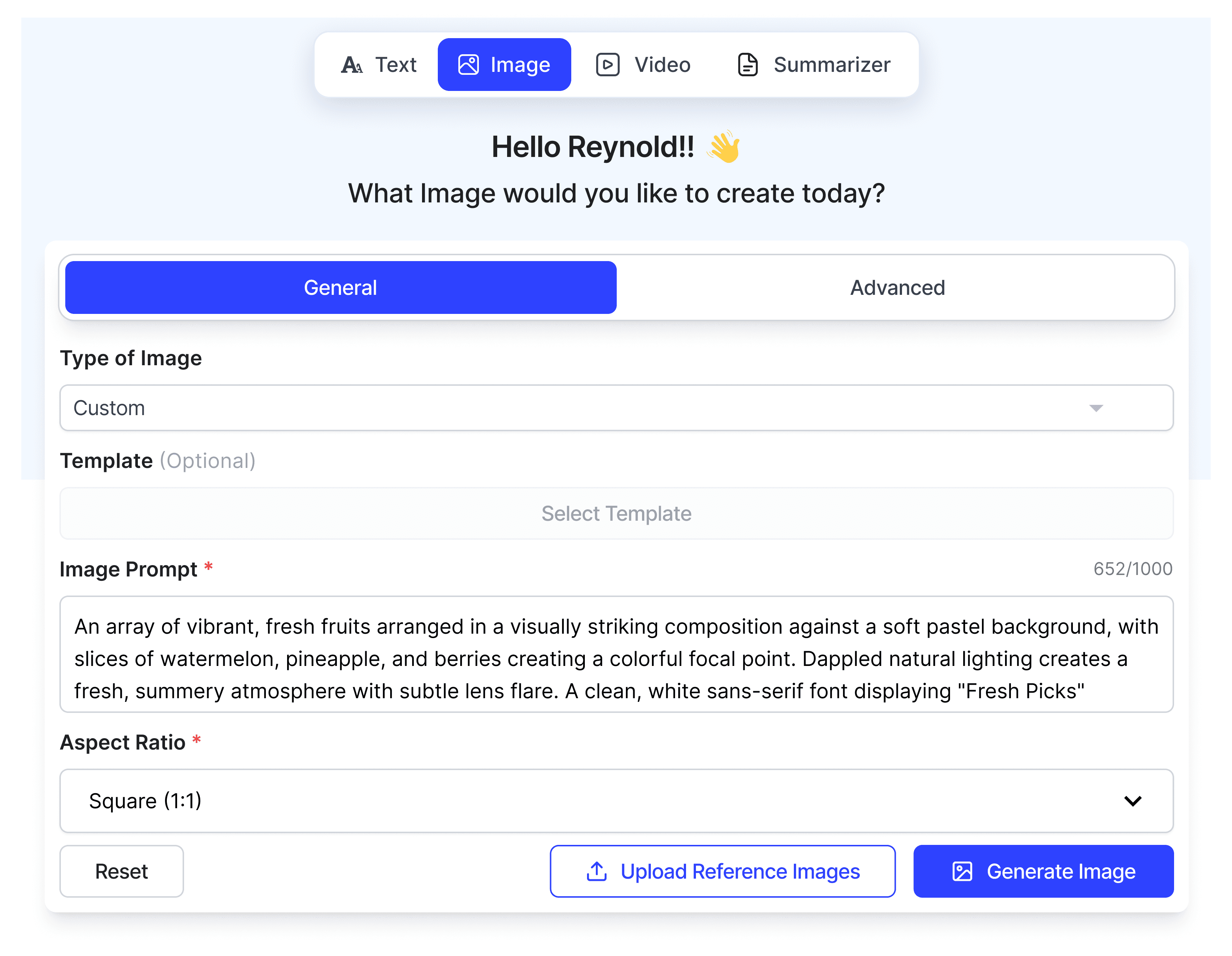This screenshot has width=1232, height=956.
Task: Click the Text mode font icon
Action: click(351, 65)
